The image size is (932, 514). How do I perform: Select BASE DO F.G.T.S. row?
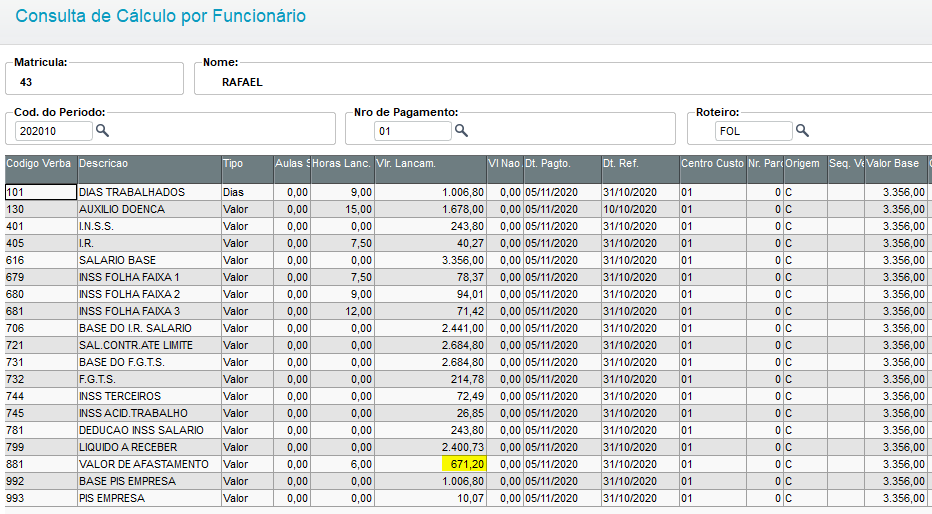click(465, 362)
